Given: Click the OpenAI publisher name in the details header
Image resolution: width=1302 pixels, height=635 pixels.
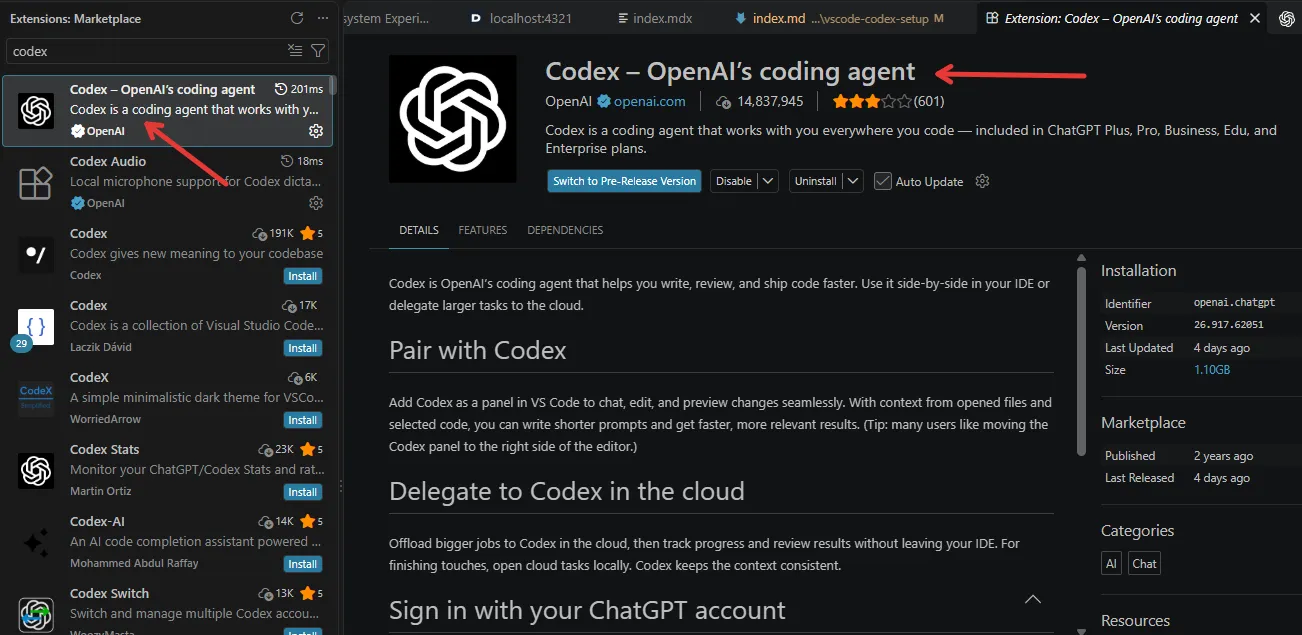Looking at the screenshot, I should 569,101.
